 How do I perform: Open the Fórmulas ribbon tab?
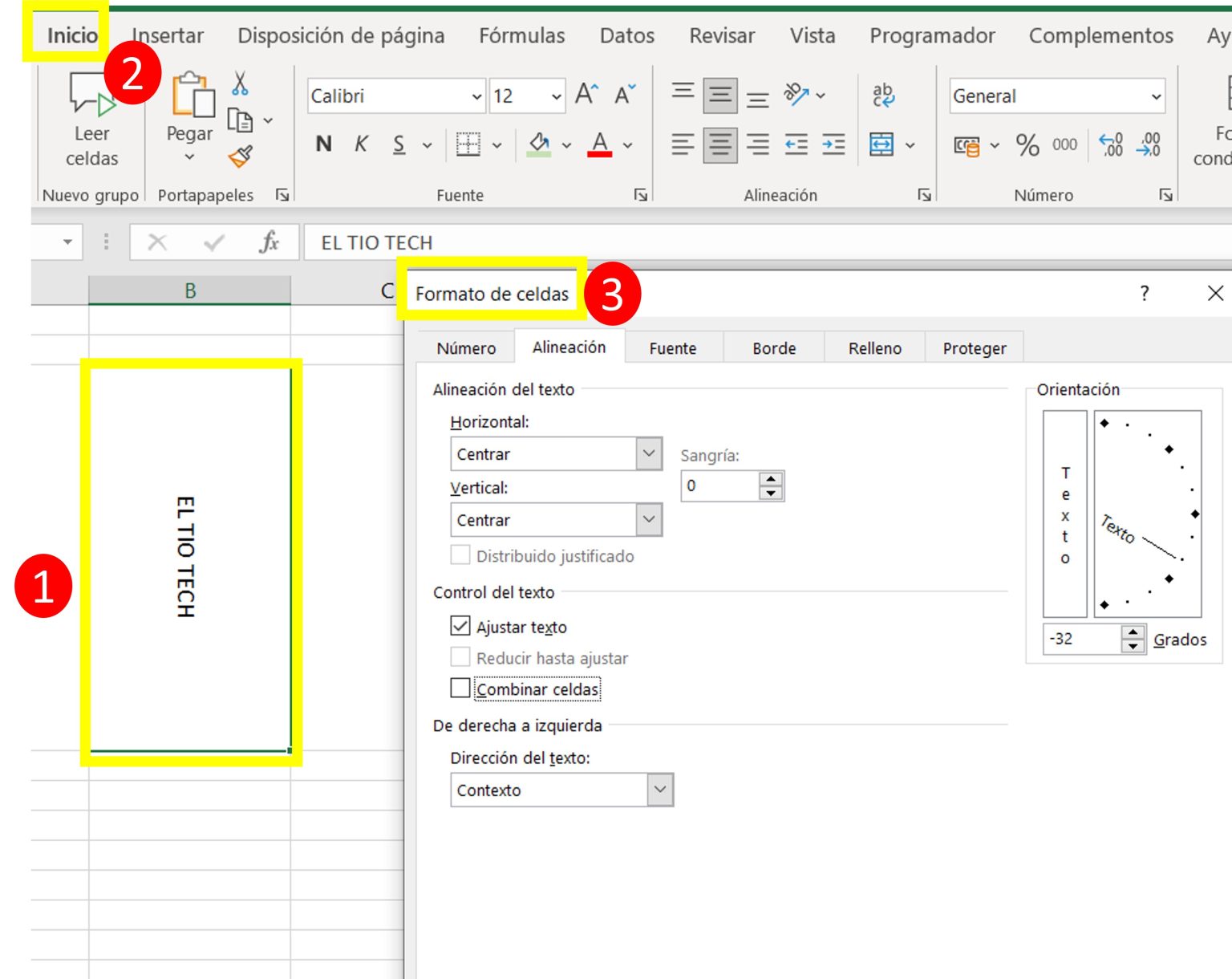tap(522, 35)
